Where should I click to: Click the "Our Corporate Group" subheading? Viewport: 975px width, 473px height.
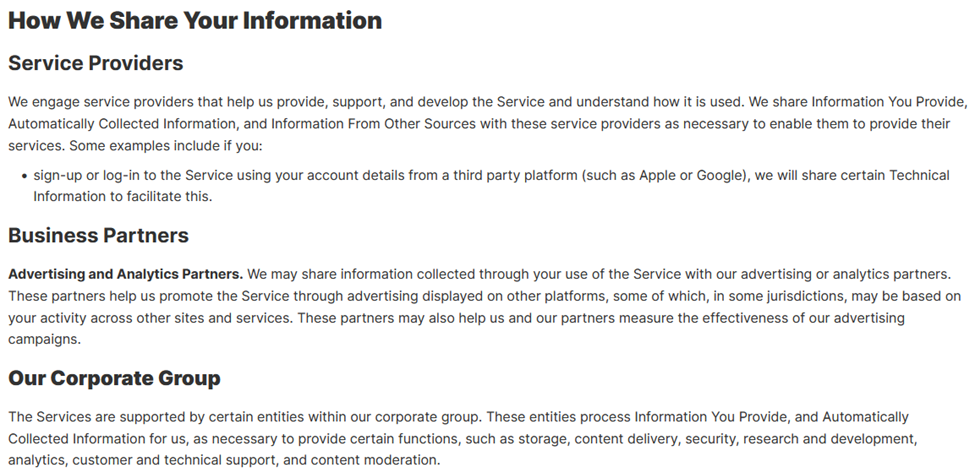114,379
